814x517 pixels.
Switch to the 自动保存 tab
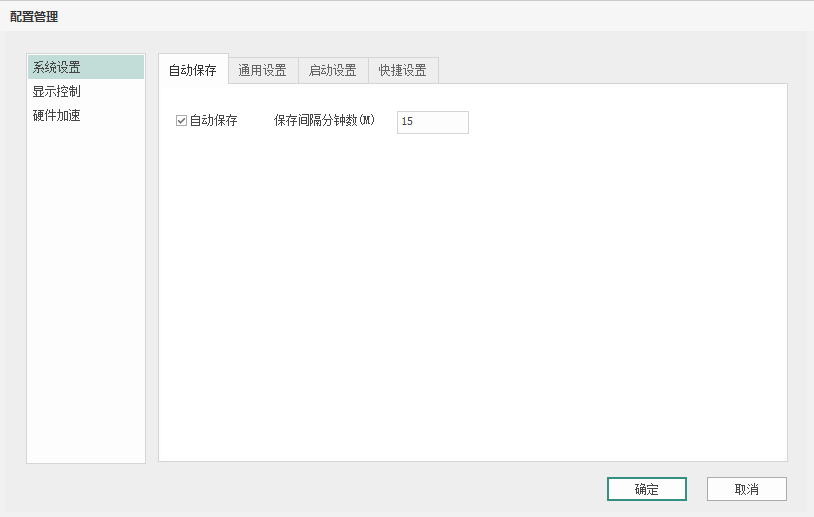(x=193, y=70)
